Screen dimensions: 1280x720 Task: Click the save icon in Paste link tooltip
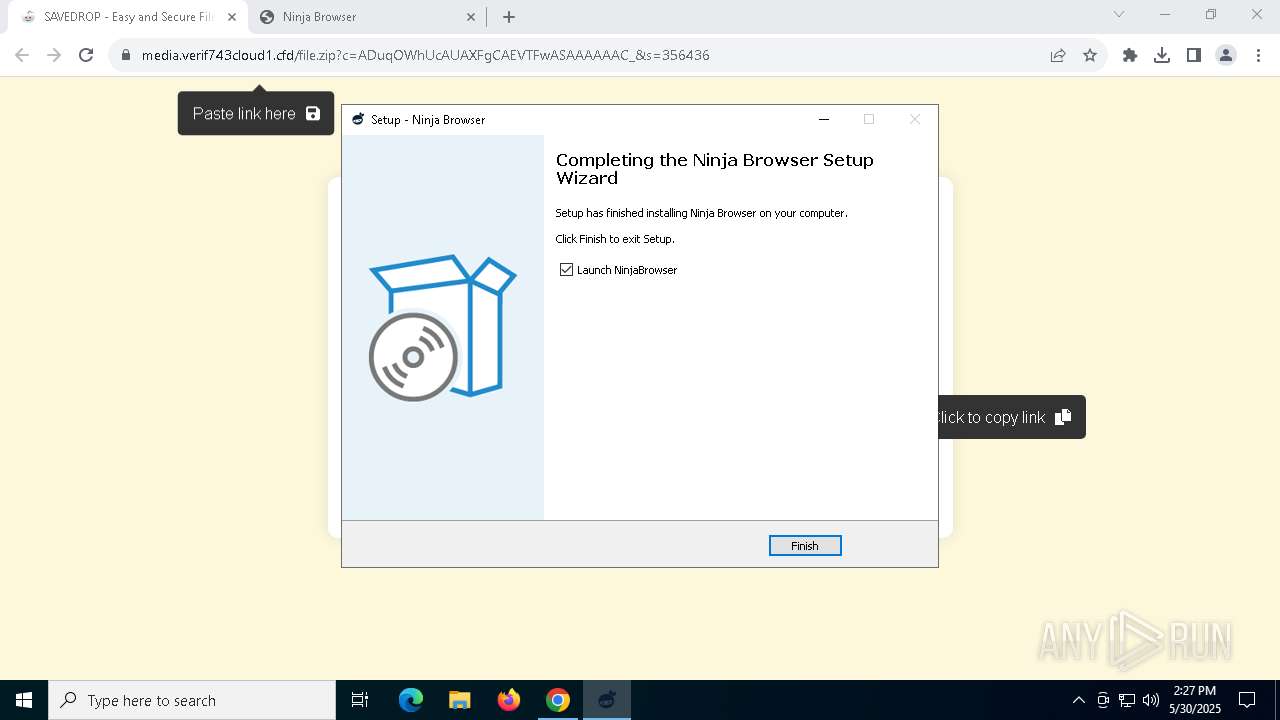(x=313, y=113)
